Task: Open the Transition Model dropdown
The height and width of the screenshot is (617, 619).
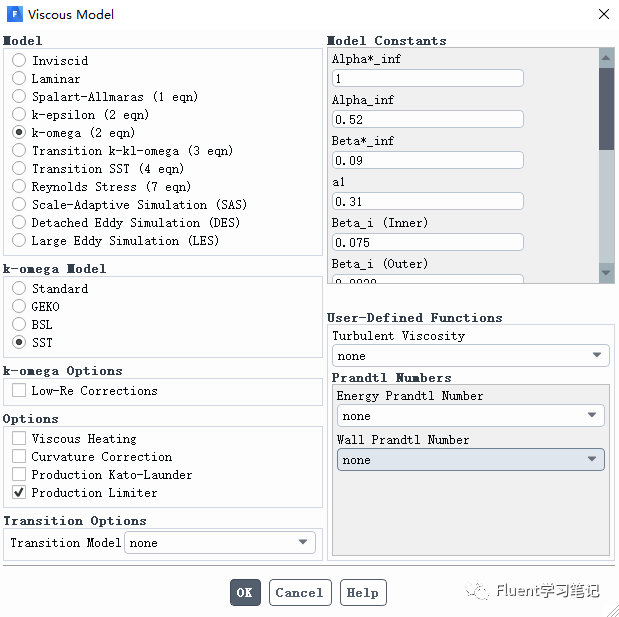Action: tap(219, 543)
